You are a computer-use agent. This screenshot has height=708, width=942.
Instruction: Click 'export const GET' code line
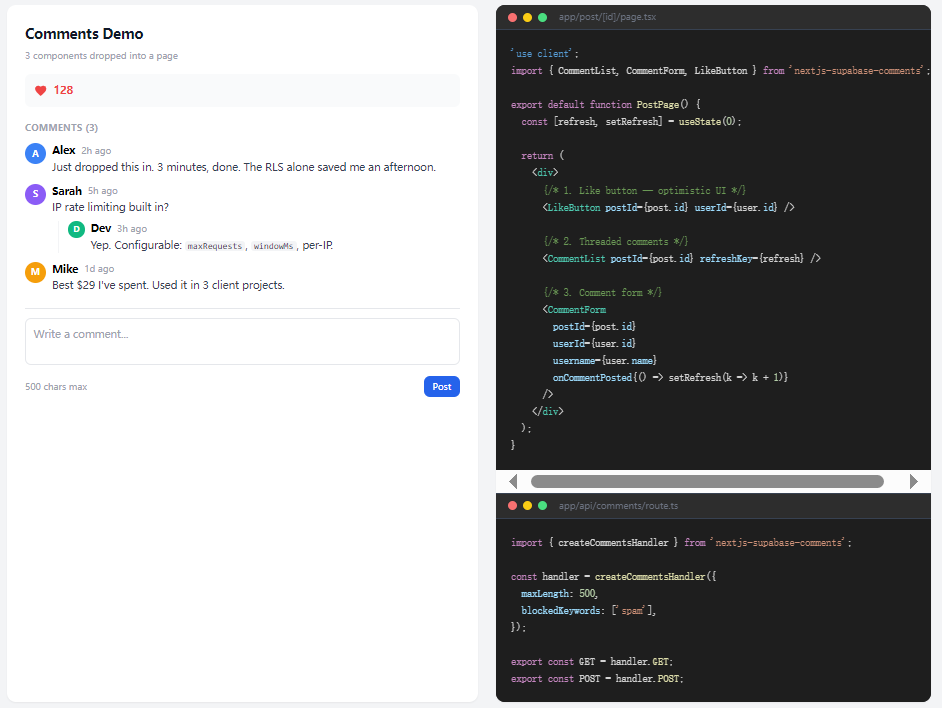click(592, 662)
